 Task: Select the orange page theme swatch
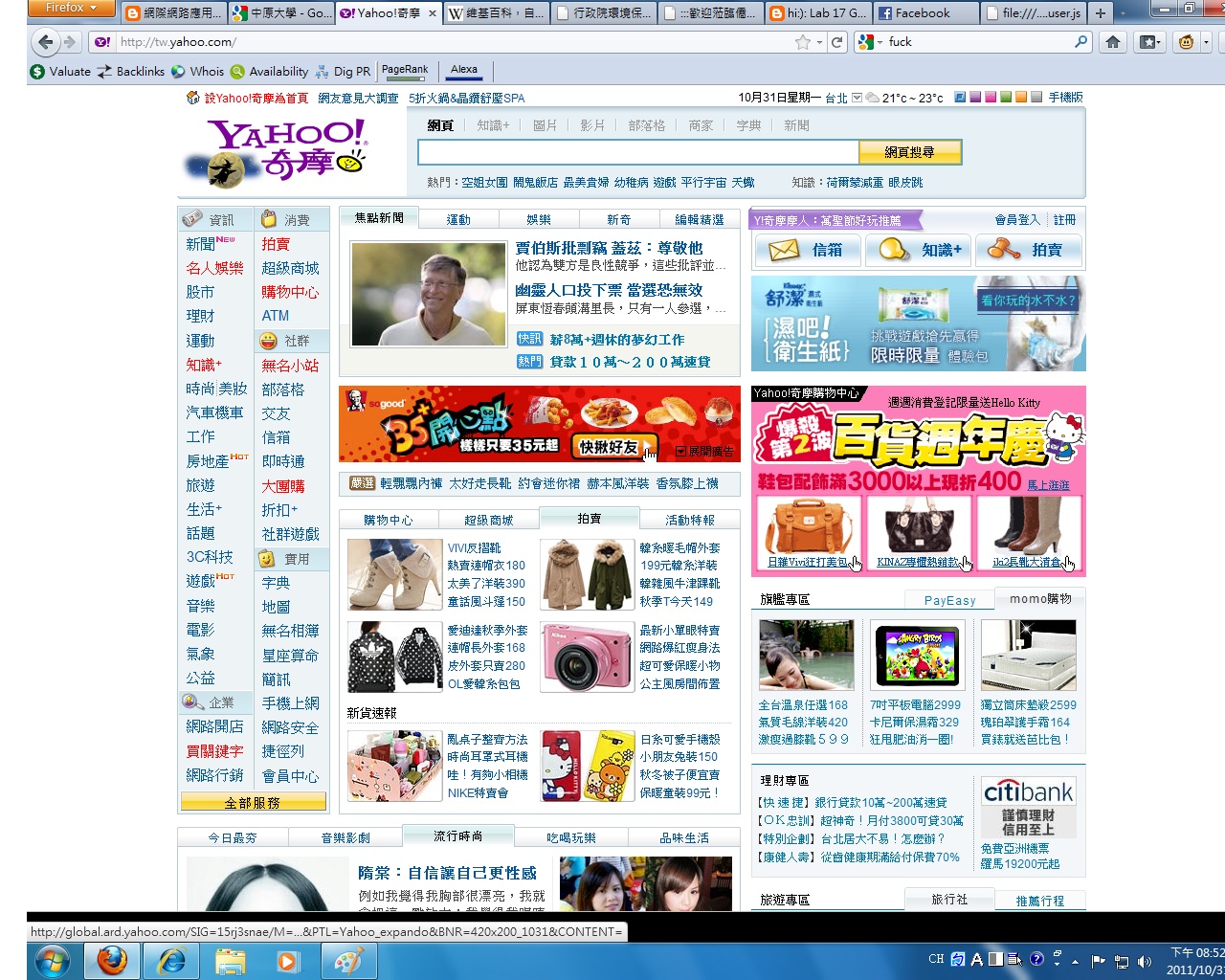click(1021, 98)
